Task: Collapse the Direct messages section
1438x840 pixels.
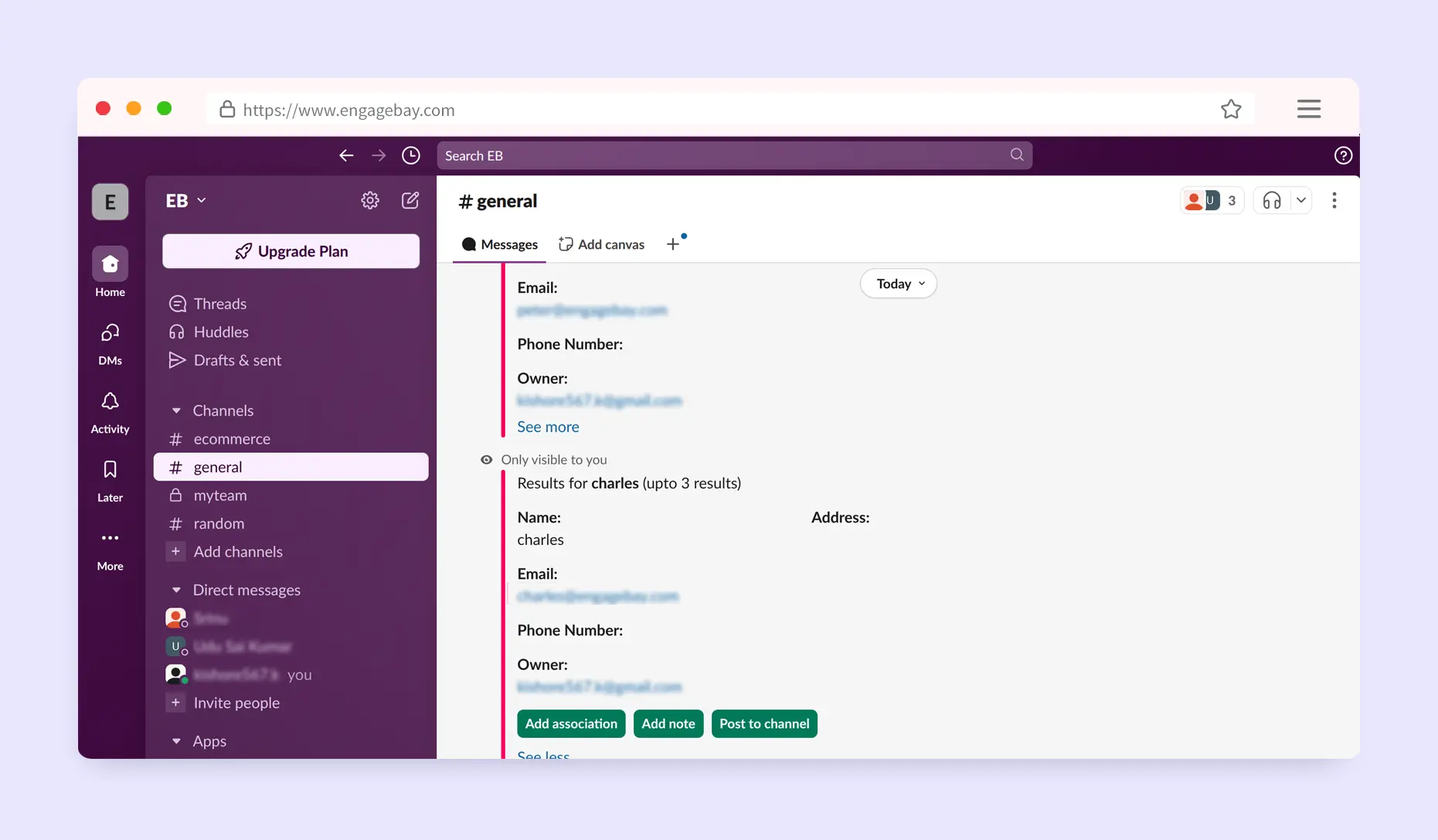Action: (176, 590)
